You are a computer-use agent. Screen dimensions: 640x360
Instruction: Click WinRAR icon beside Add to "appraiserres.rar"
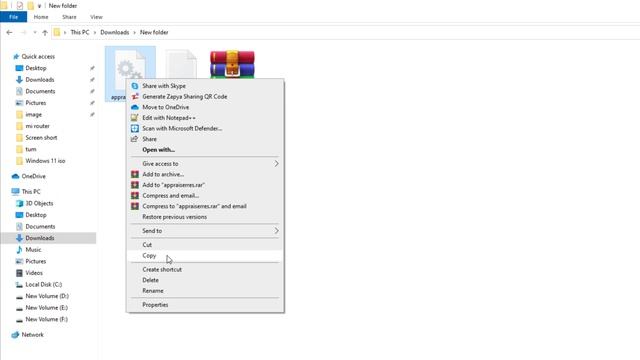[x=135, y=185]
